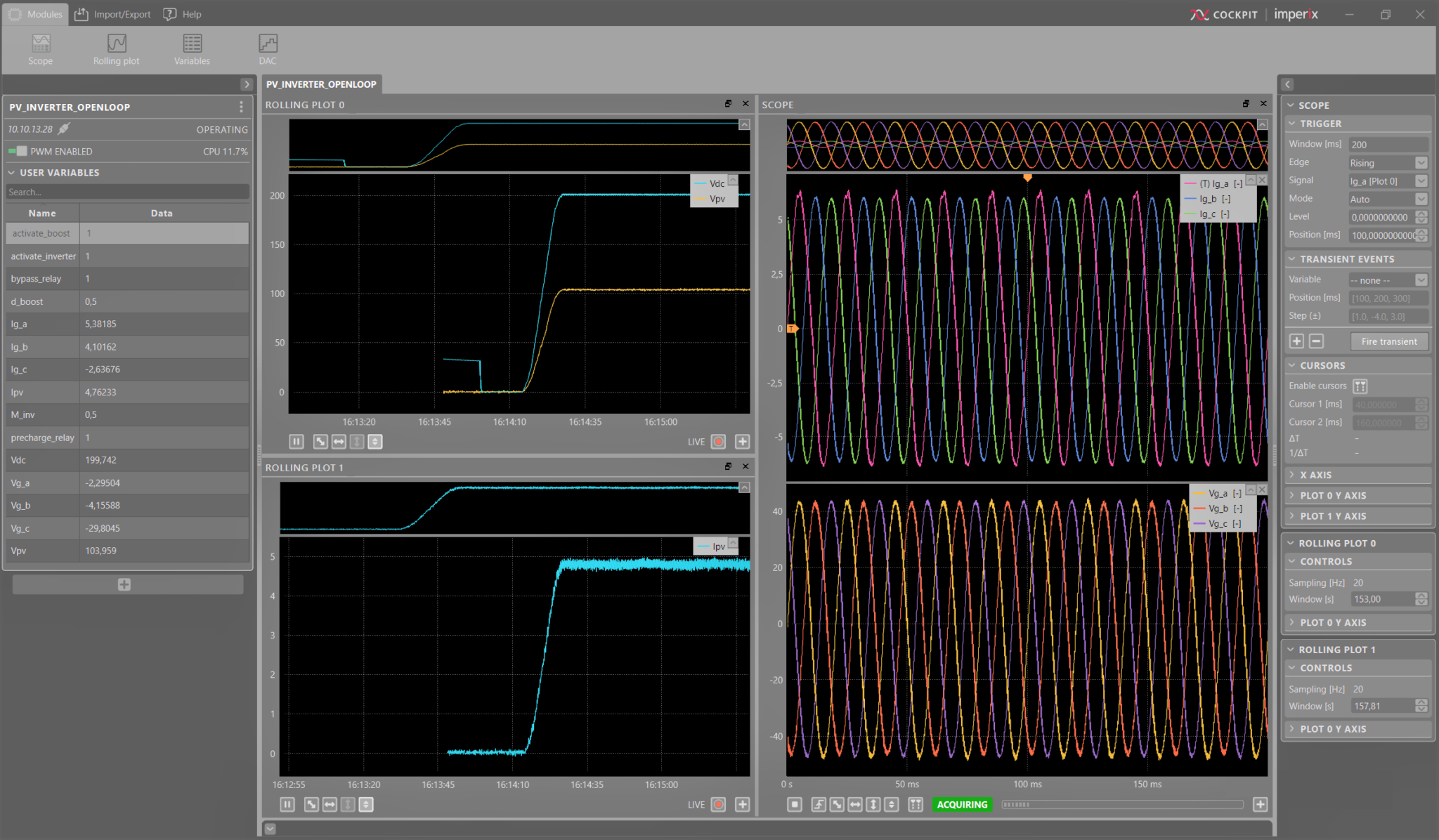Pause Rolling Plot 0 with the pause icon
Screen dimensions: 1439x840
(296, 441)
